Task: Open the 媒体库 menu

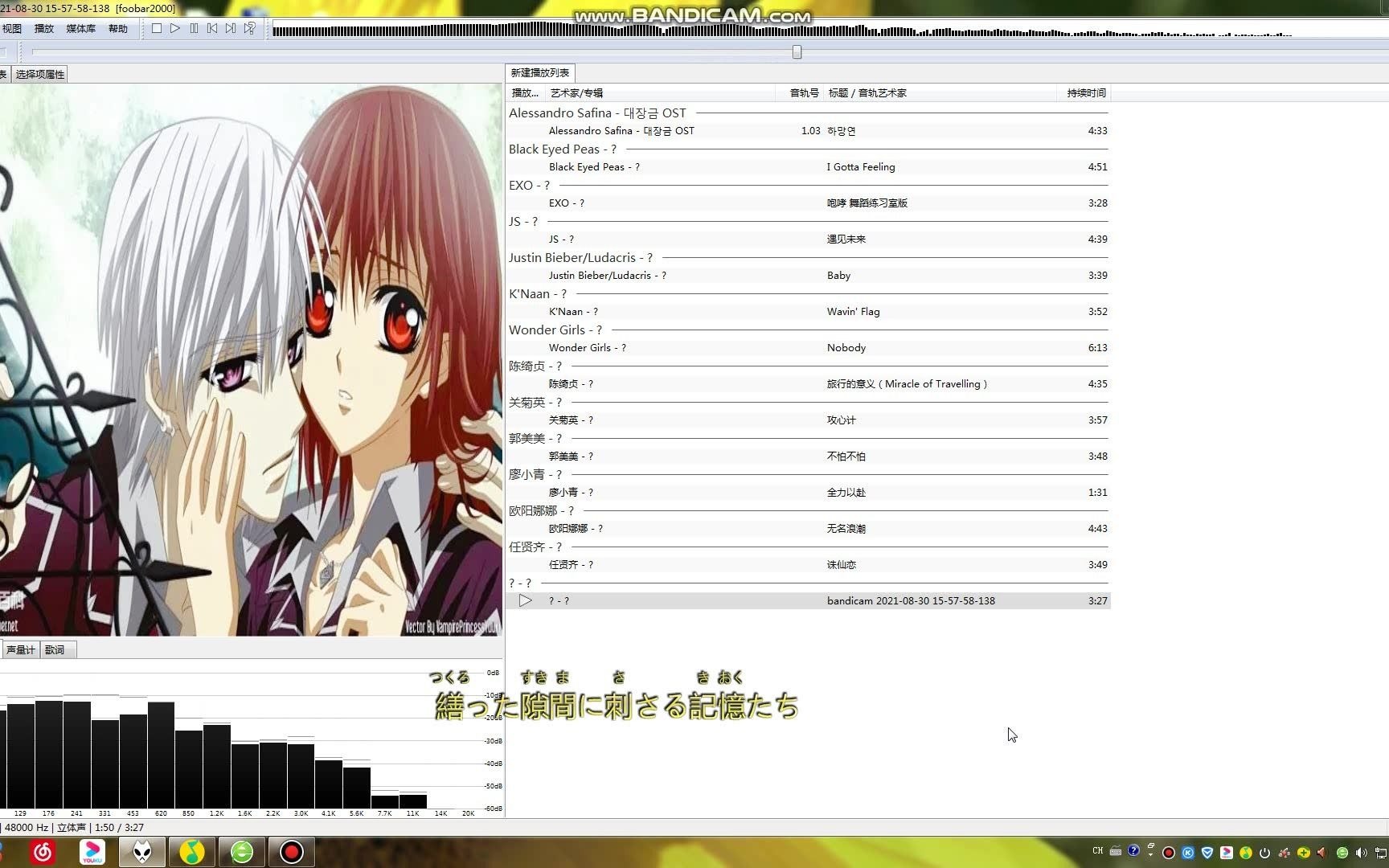Action: [x=80, y=28]
